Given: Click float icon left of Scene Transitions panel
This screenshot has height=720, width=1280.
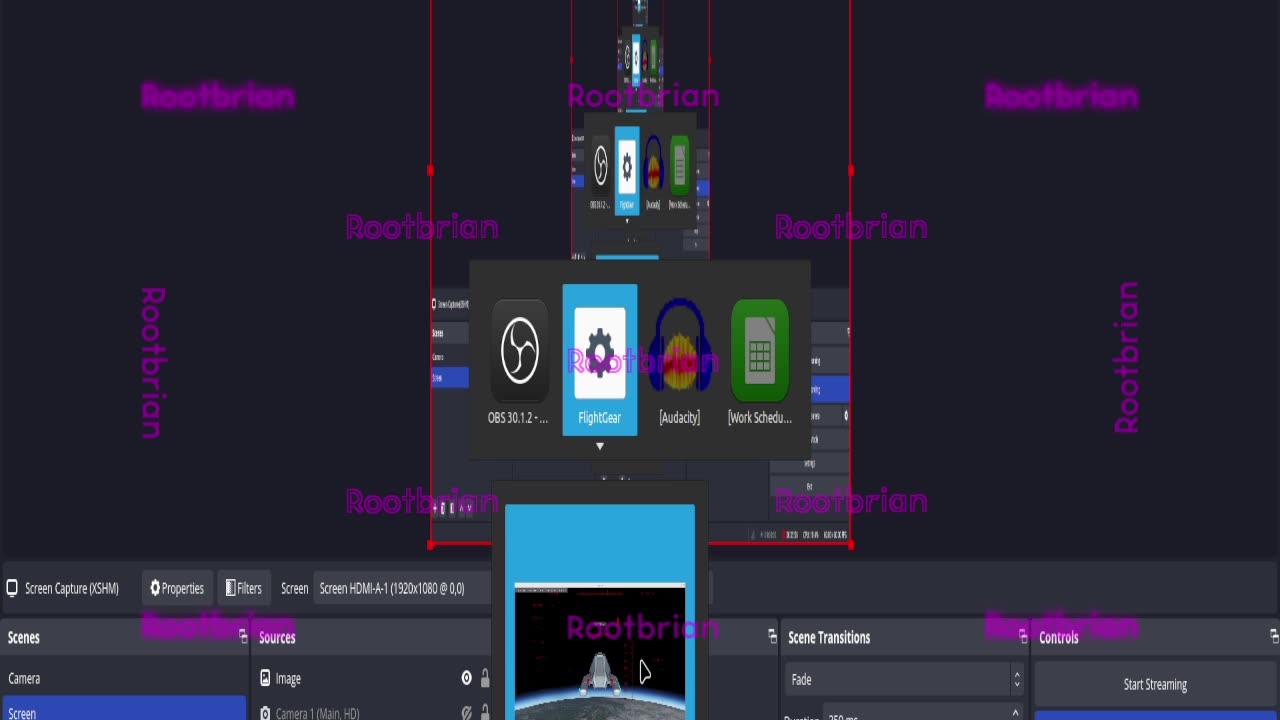Looking at the screenshot, I should click(772, 636).
